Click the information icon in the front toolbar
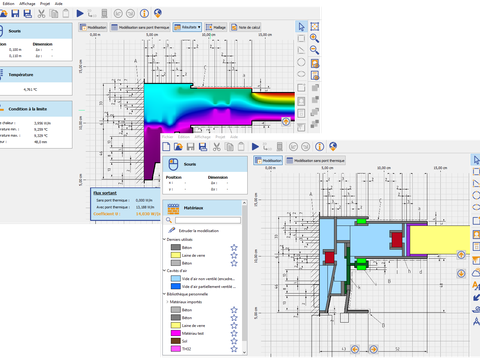The image size is (480, 360). [x=319, y=146]
